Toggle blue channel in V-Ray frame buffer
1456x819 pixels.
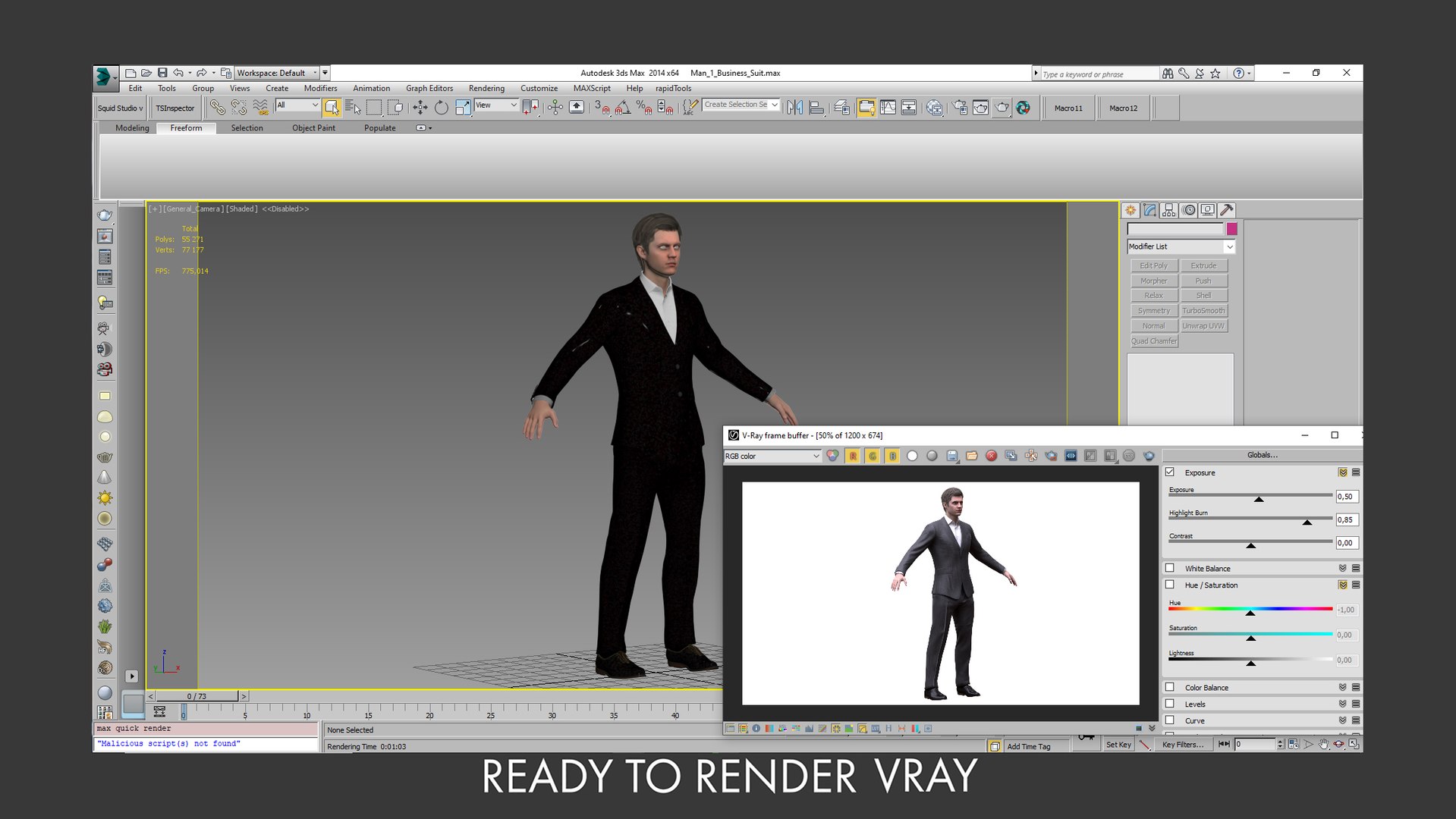[892, 456]
